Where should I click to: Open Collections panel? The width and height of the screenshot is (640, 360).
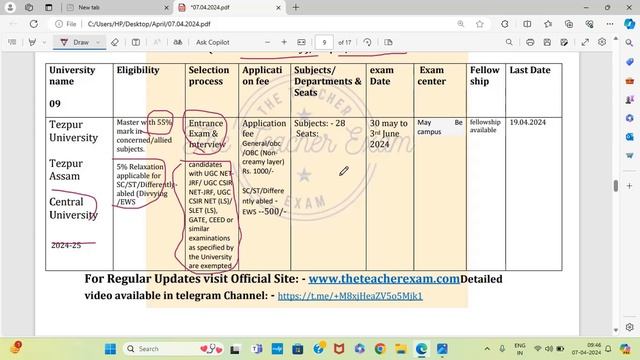click(x=569, y=24)
